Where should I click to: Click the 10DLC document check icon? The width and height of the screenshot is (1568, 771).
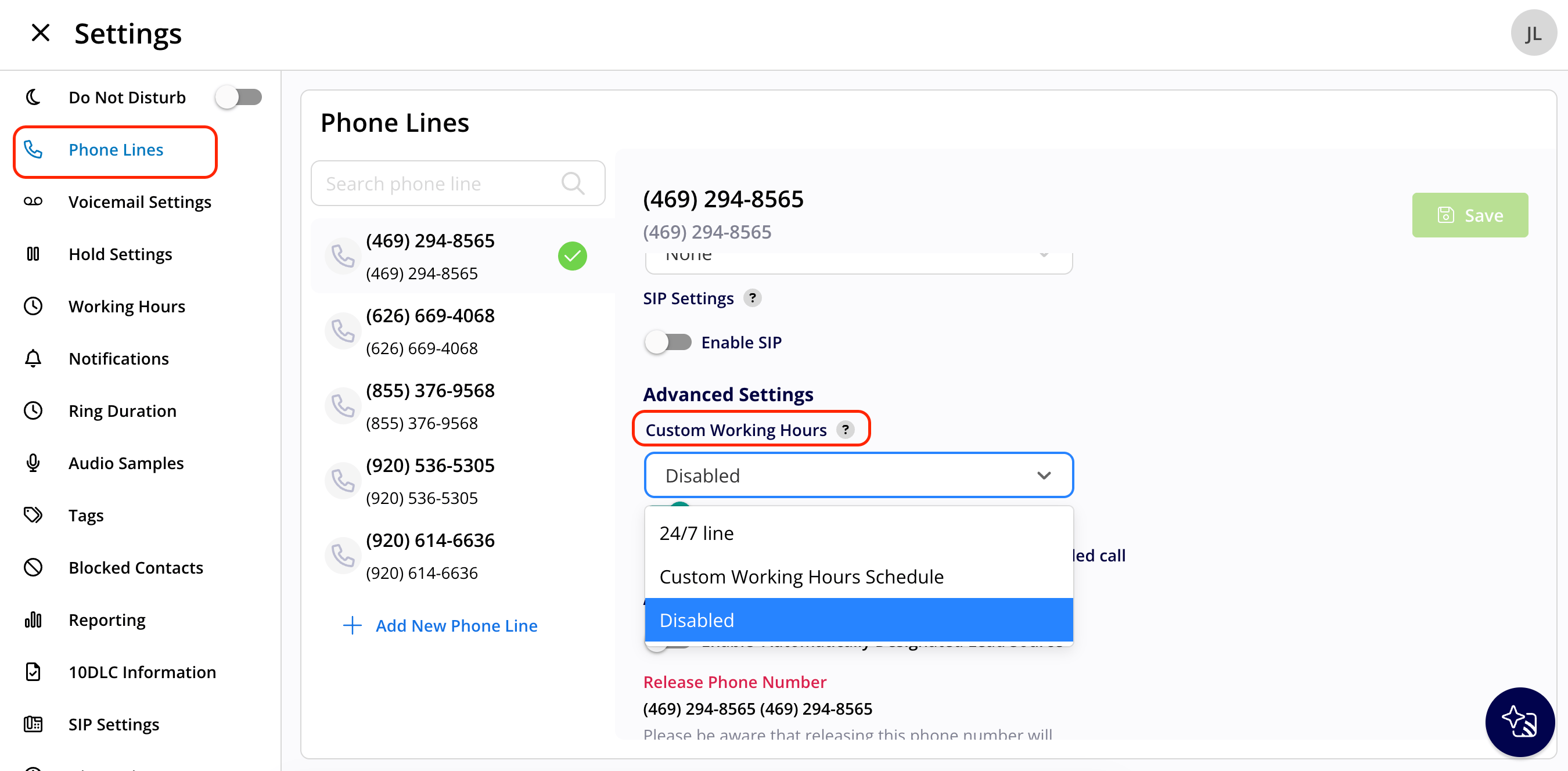click(x=33, y=672)
